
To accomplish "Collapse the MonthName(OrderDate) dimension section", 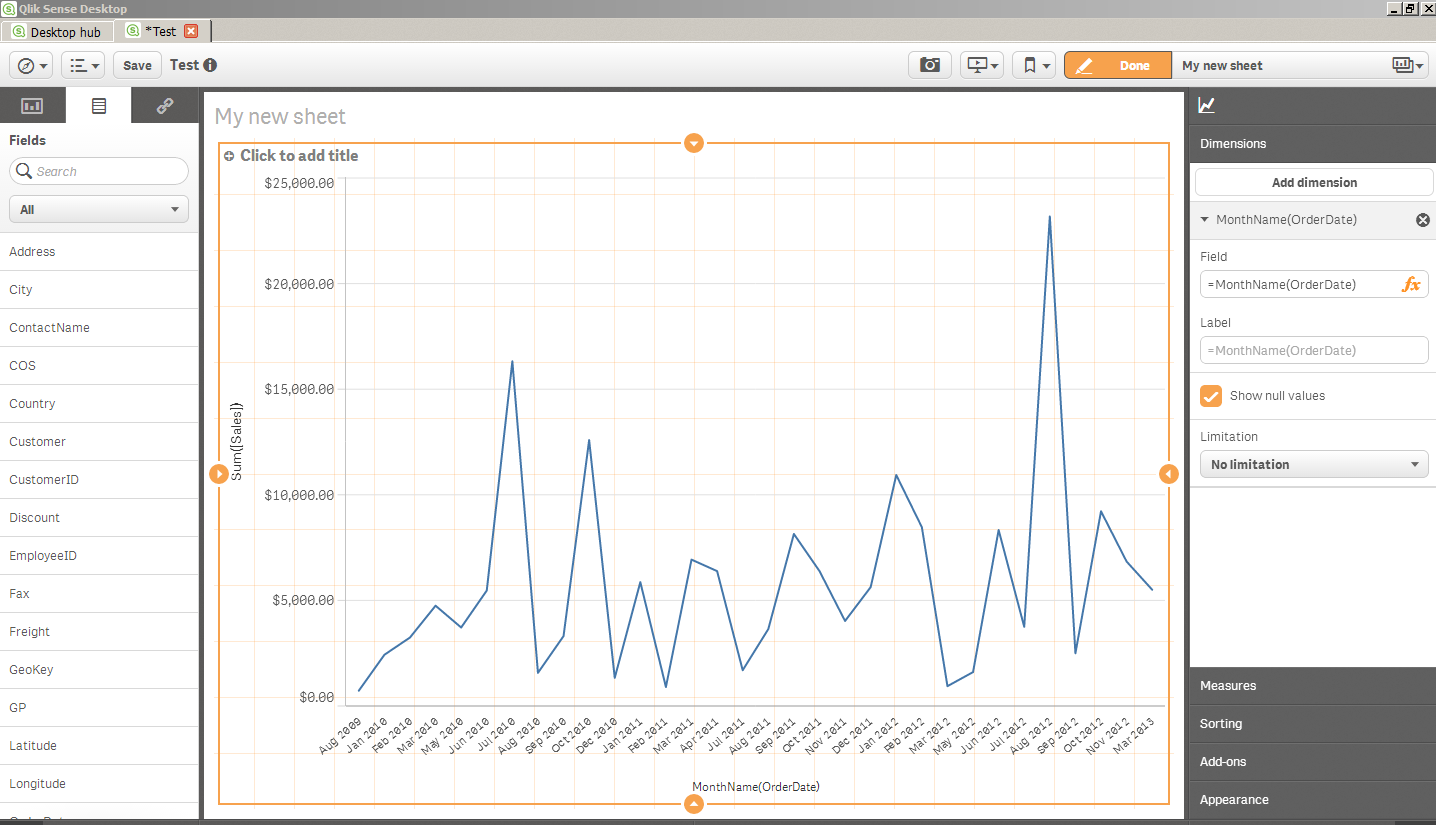I will (1205, 220).
